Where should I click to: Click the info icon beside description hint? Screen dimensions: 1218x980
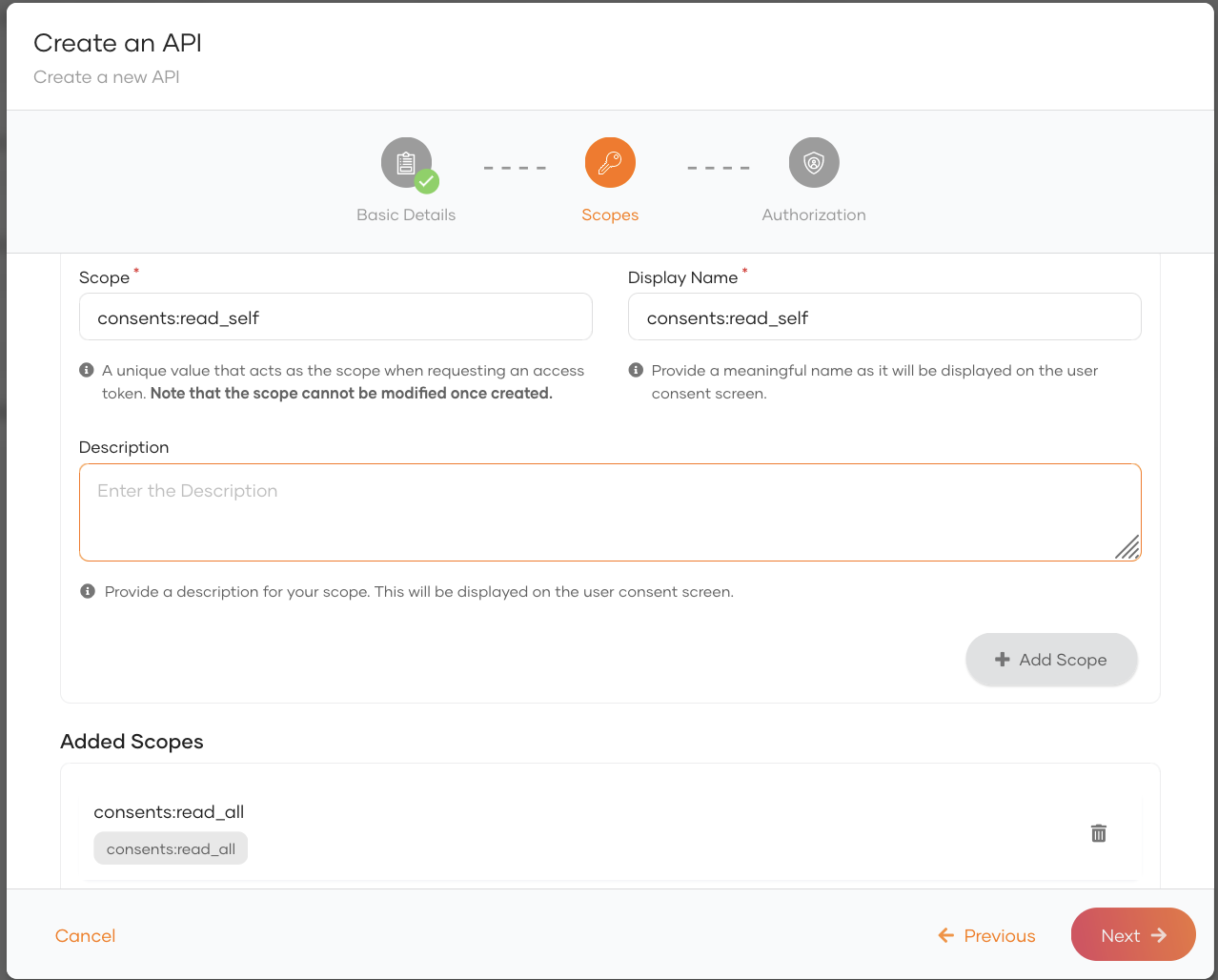click(88, 591)
